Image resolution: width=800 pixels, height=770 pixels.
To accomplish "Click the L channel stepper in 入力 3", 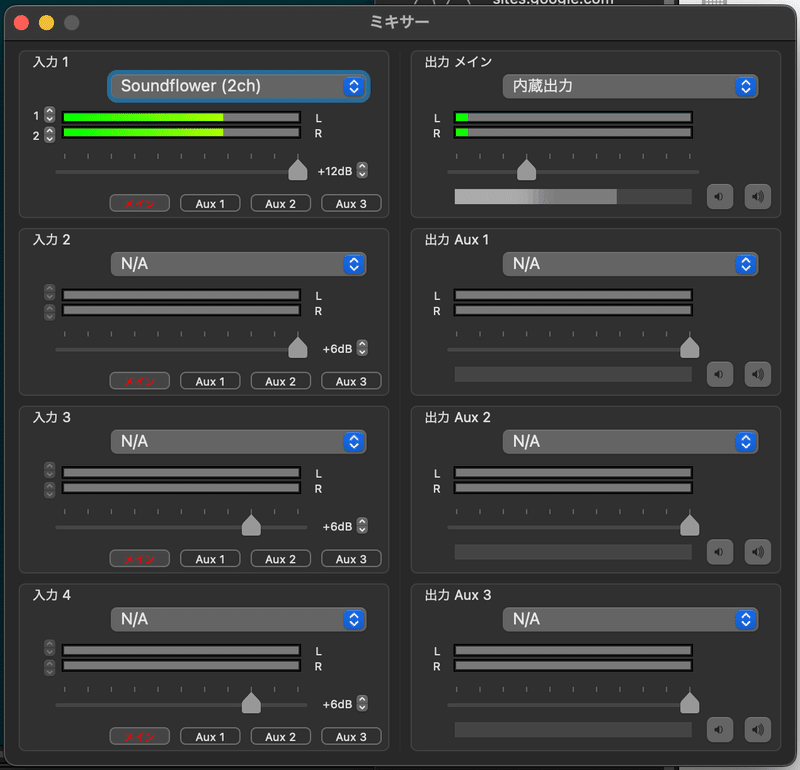I will pos(49,470).
